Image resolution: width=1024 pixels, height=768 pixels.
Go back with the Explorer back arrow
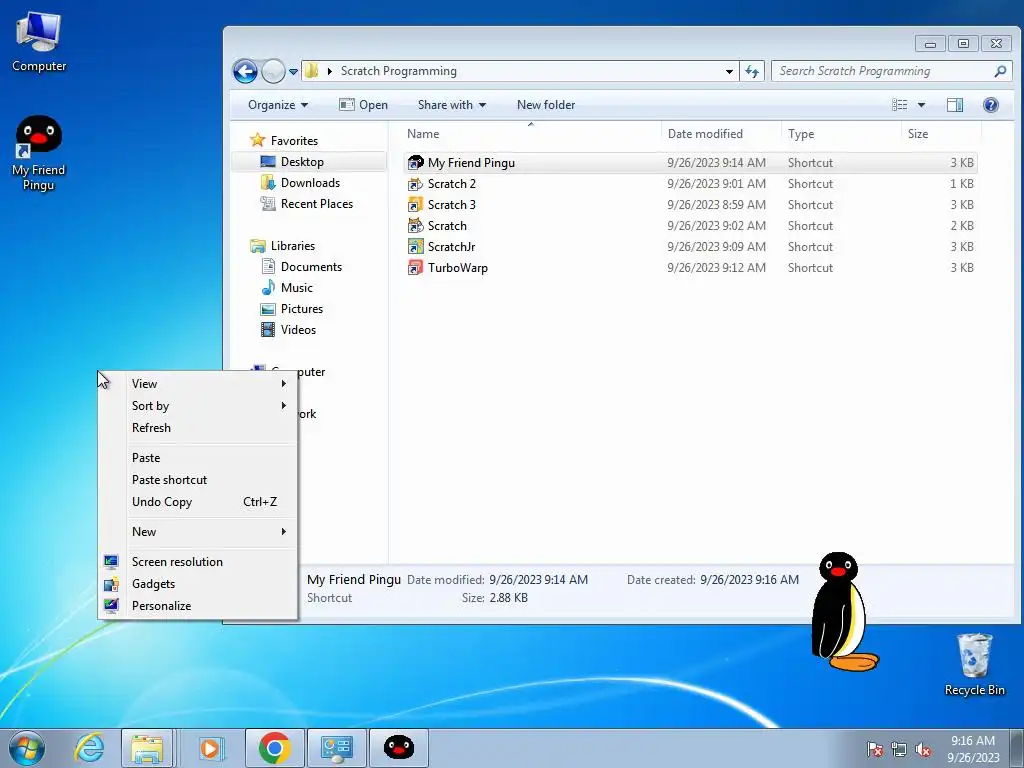tap(246, 71)
